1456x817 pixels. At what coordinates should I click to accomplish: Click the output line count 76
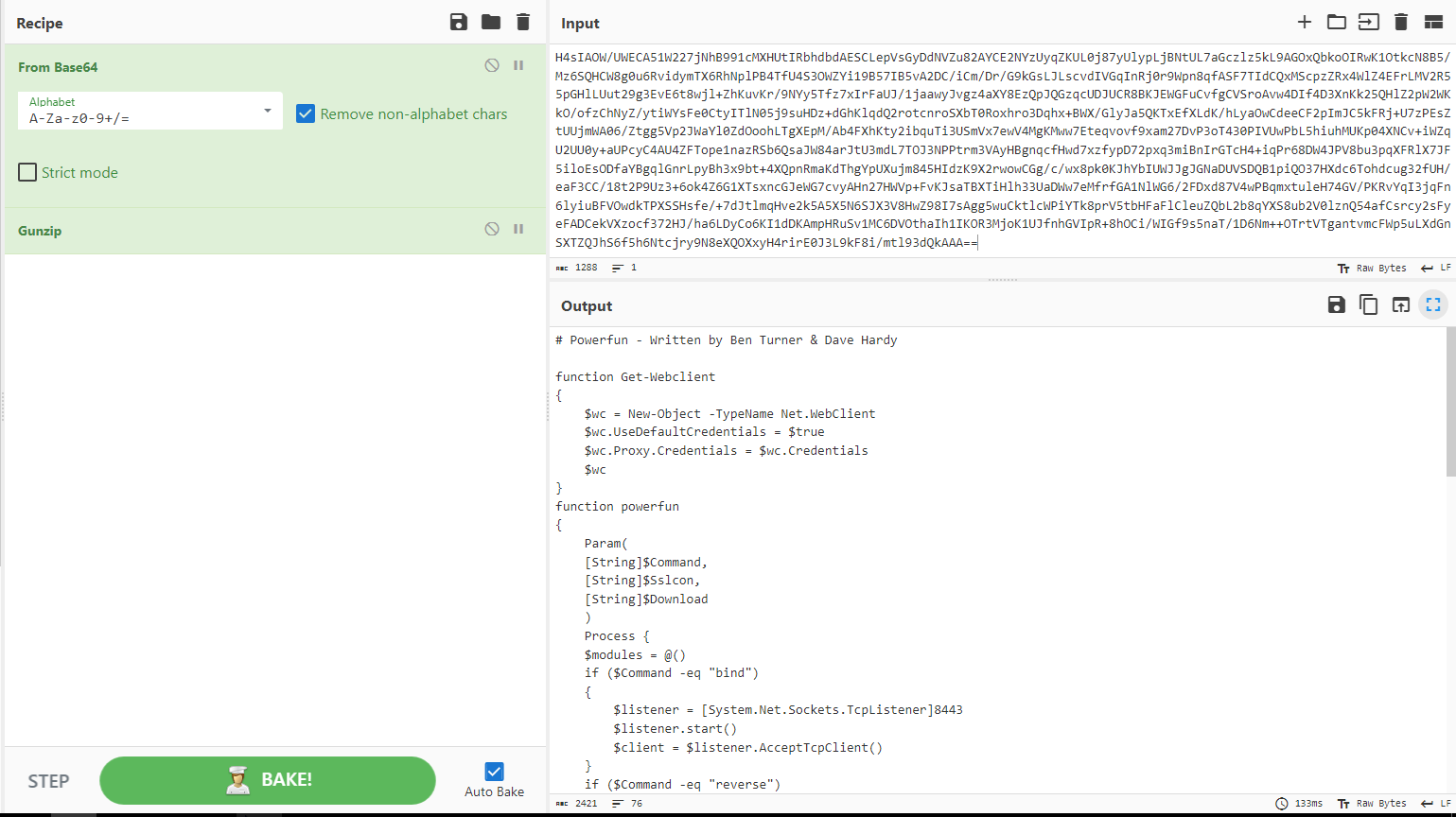coord(627,804)
